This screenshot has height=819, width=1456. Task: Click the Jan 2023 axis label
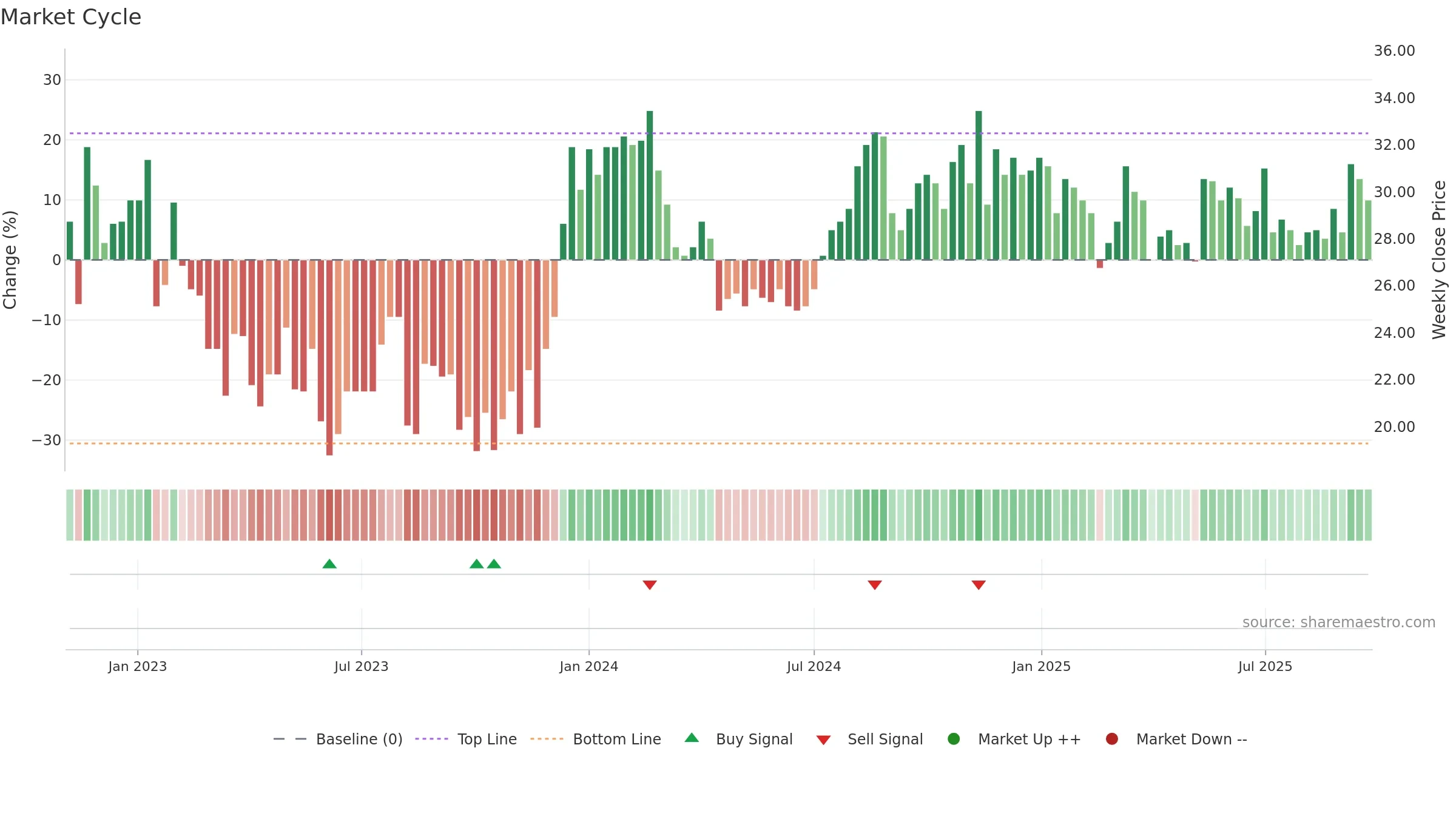(x=138, y=666)
